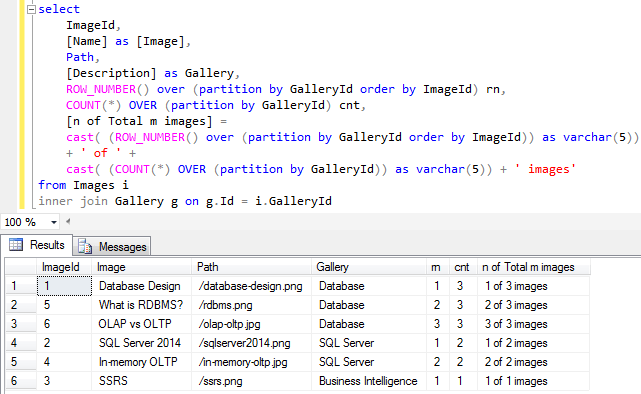Click the 'from Images i' code line
This screenshot has height=394, width=641.
pyautogui.click(x=83, y=185)
